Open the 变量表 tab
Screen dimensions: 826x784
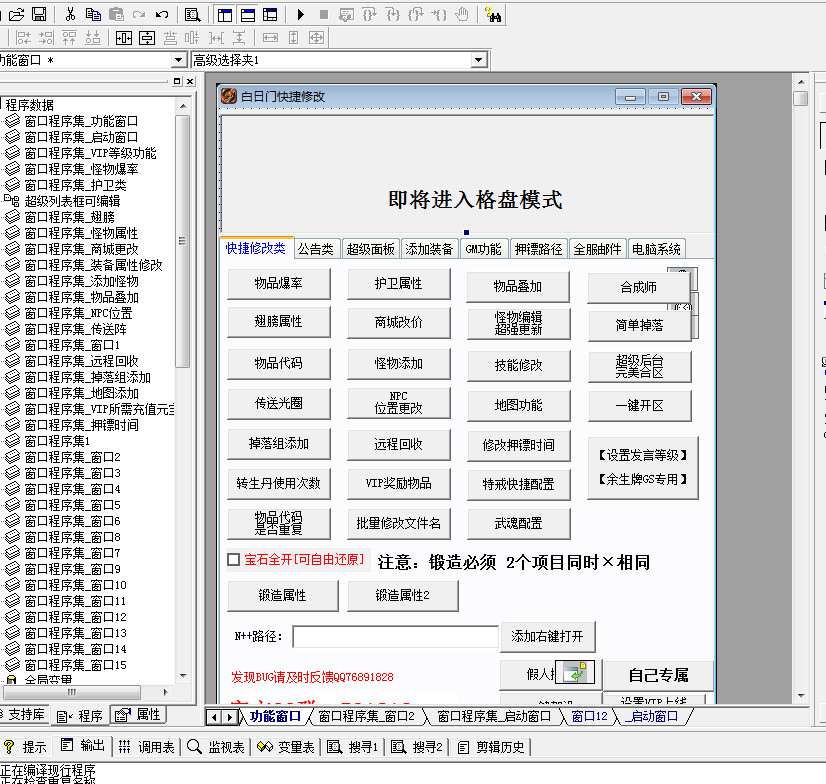point(286,747)
